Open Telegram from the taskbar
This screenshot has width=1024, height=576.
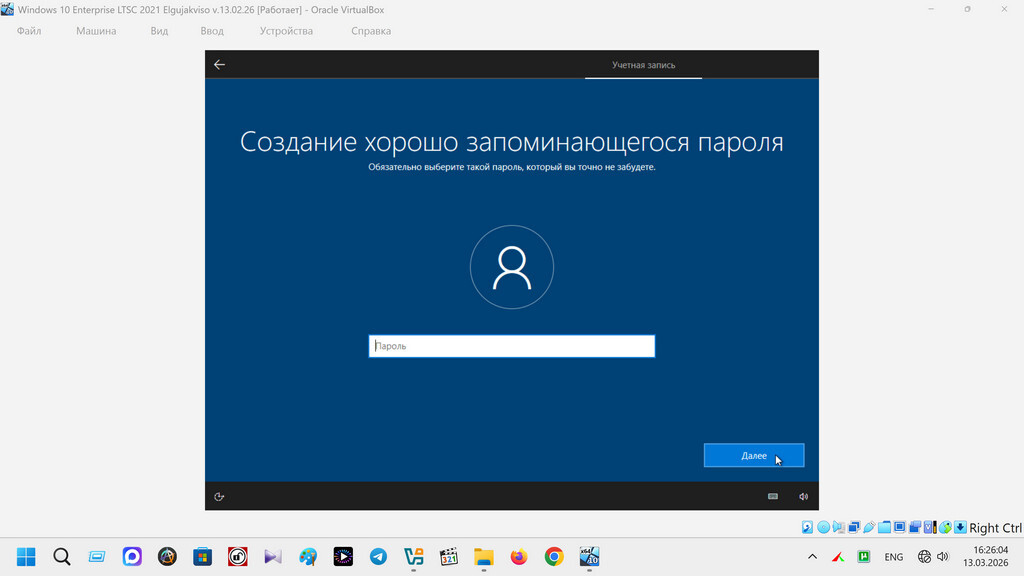[x=378, y=556]
